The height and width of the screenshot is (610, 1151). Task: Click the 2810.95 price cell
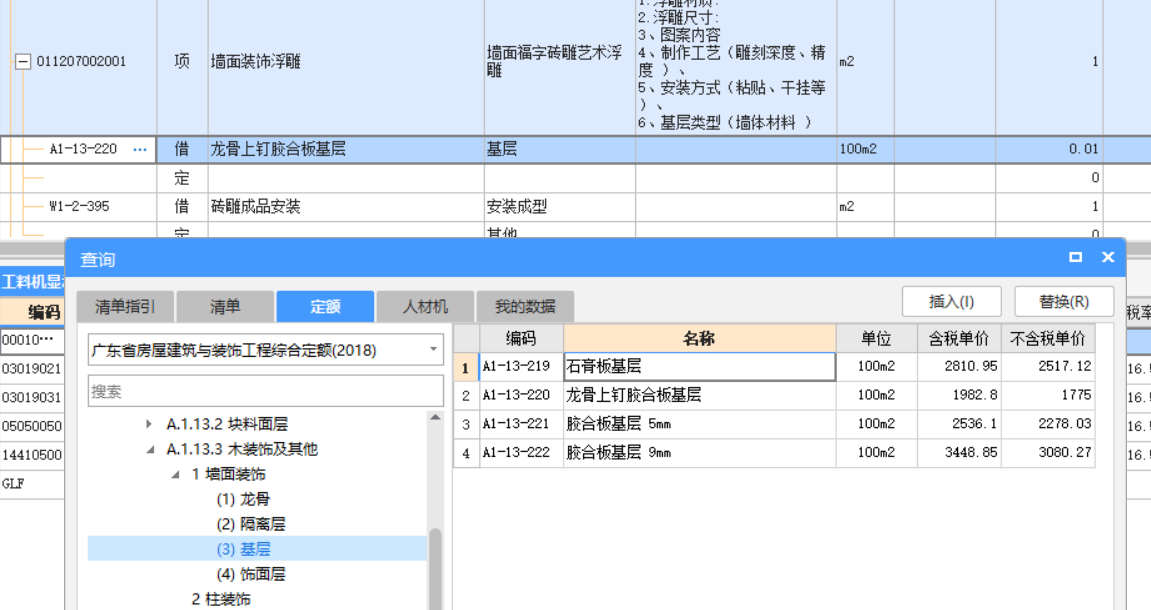click(959, 366)
